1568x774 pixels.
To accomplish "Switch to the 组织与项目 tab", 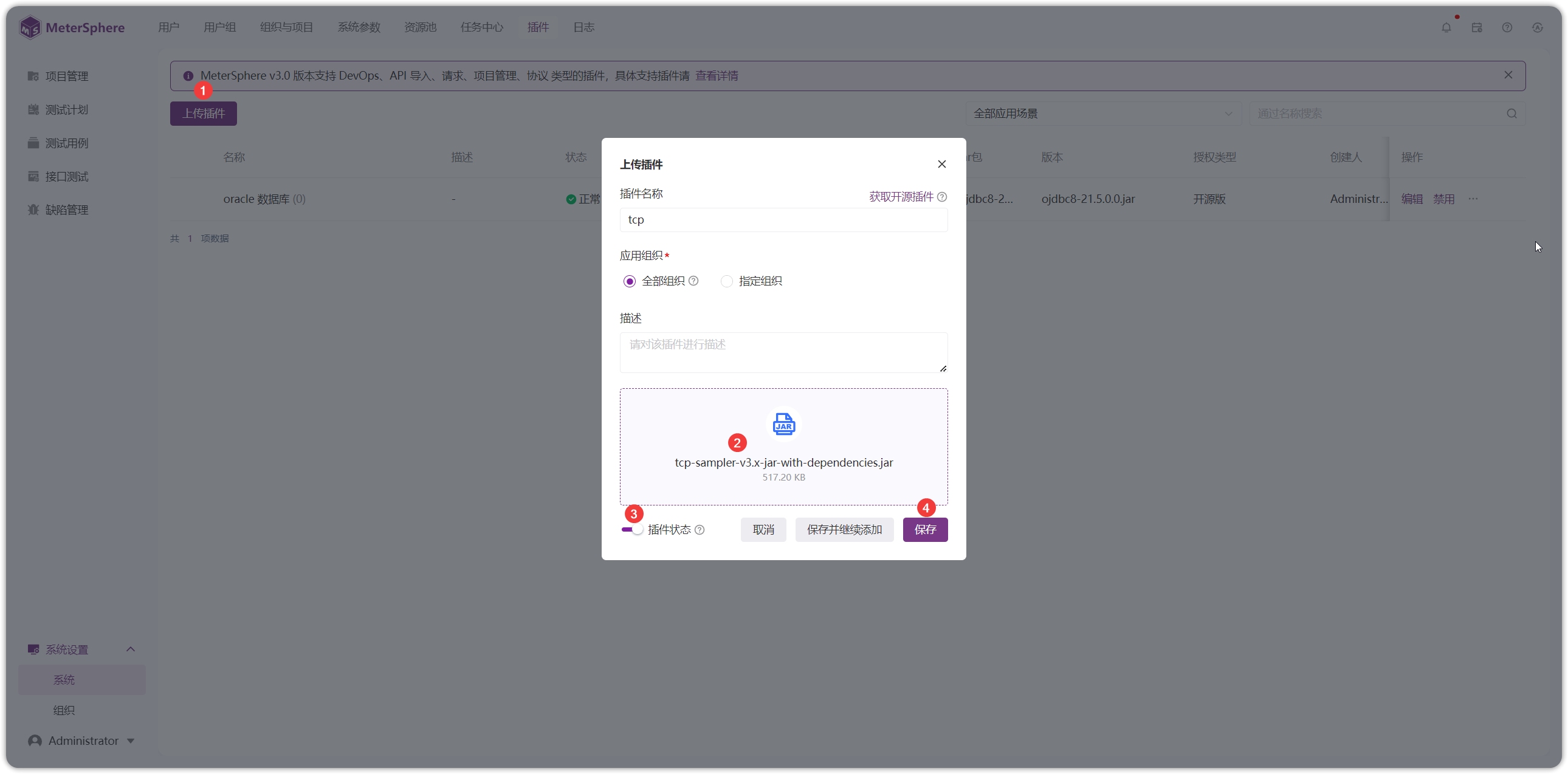I will (x=286, y=27).
